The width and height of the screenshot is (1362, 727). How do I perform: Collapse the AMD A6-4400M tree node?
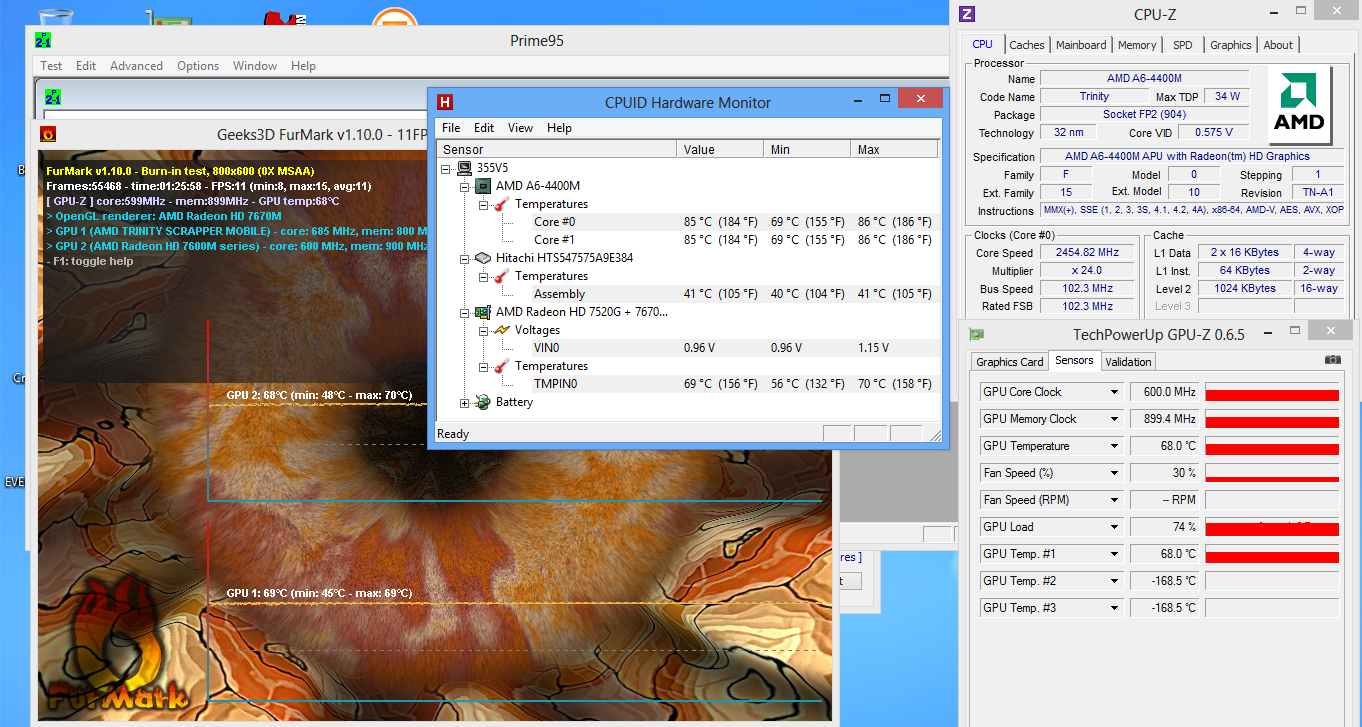pos(464,186)
